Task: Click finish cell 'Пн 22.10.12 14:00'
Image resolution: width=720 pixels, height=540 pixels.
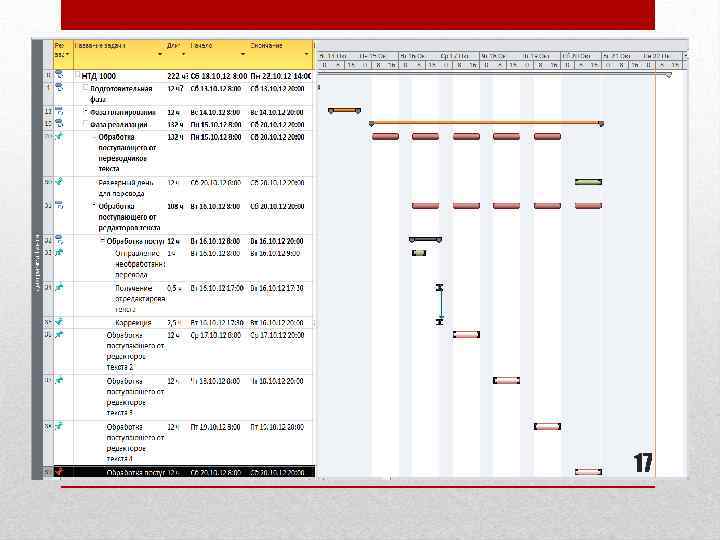Action: [281, 76]
